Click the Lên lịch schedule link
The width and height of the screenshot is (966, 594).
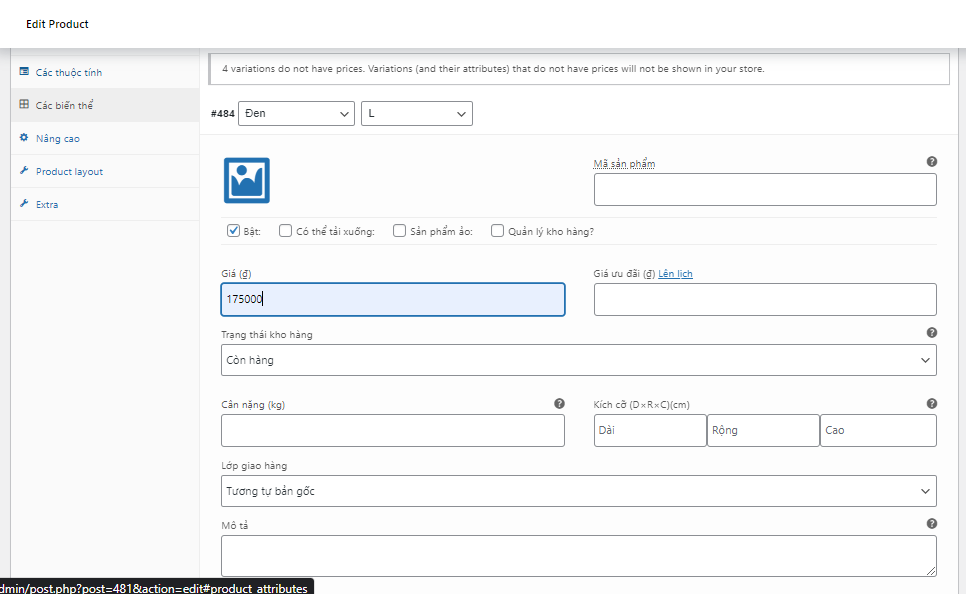click(x=675, y=273)
